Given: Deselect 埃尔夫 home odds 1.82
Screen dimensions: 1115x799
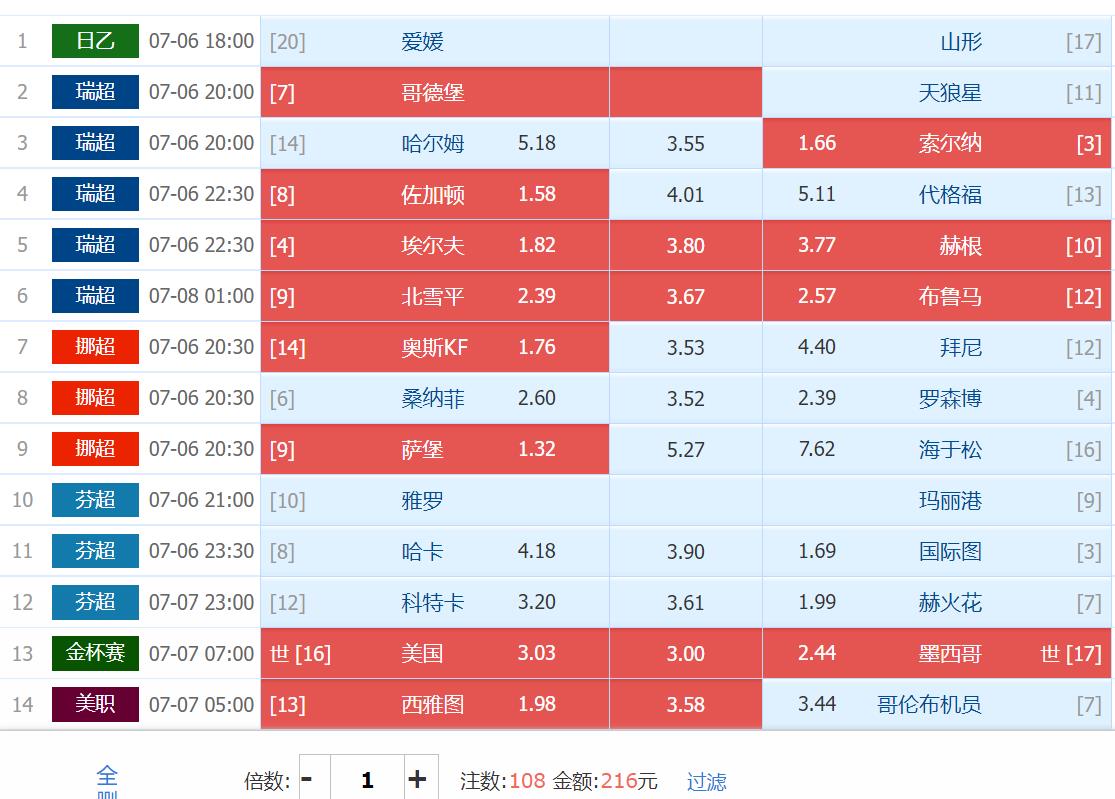Looking at the screenshot, I should [434, 245].
